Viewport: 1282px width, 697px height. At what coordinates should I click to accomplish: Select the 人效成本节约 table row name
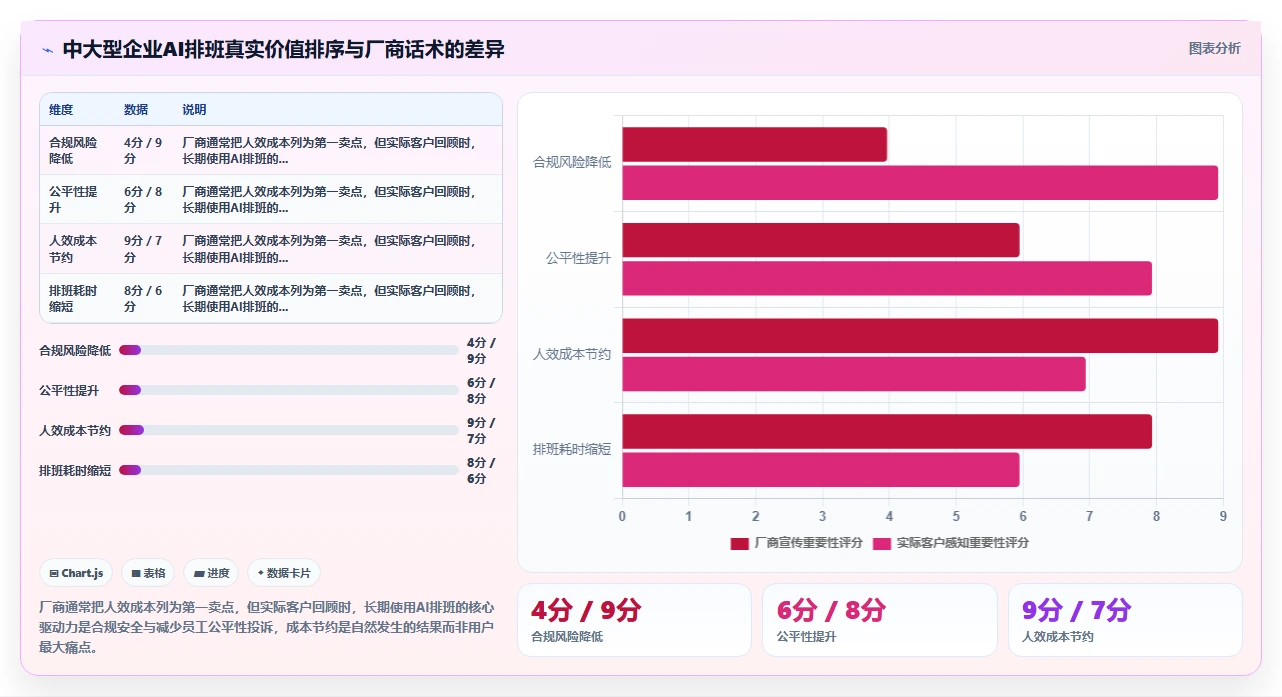74,249
